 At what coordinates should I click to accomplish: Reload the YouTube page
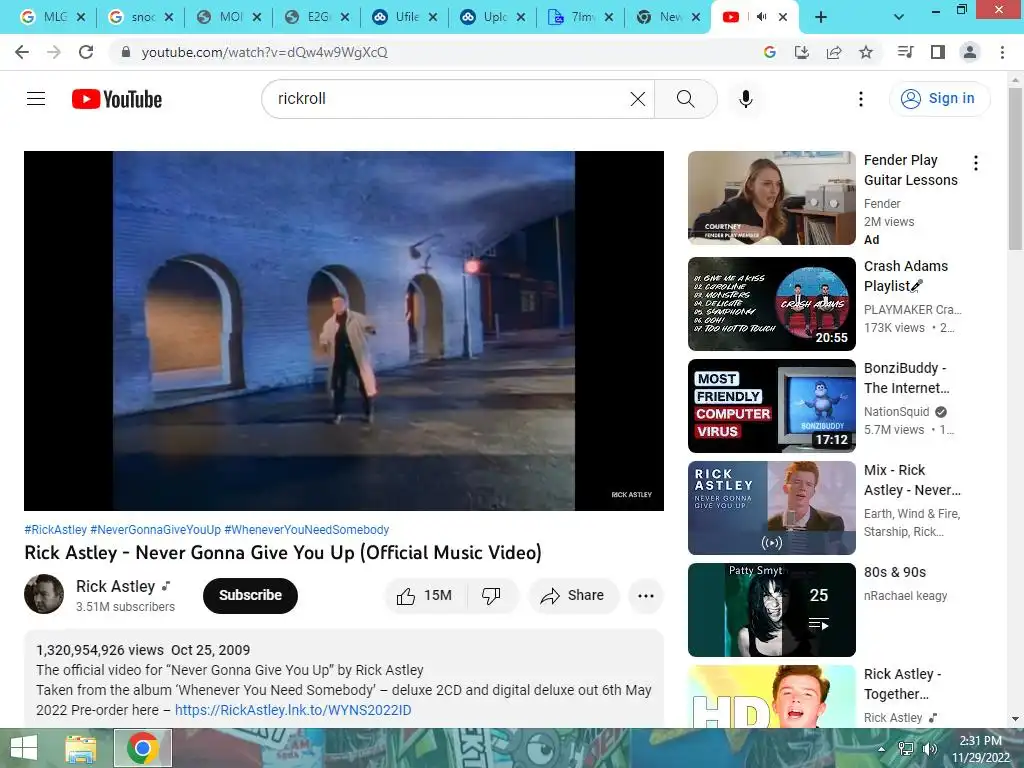coord(86,52)
